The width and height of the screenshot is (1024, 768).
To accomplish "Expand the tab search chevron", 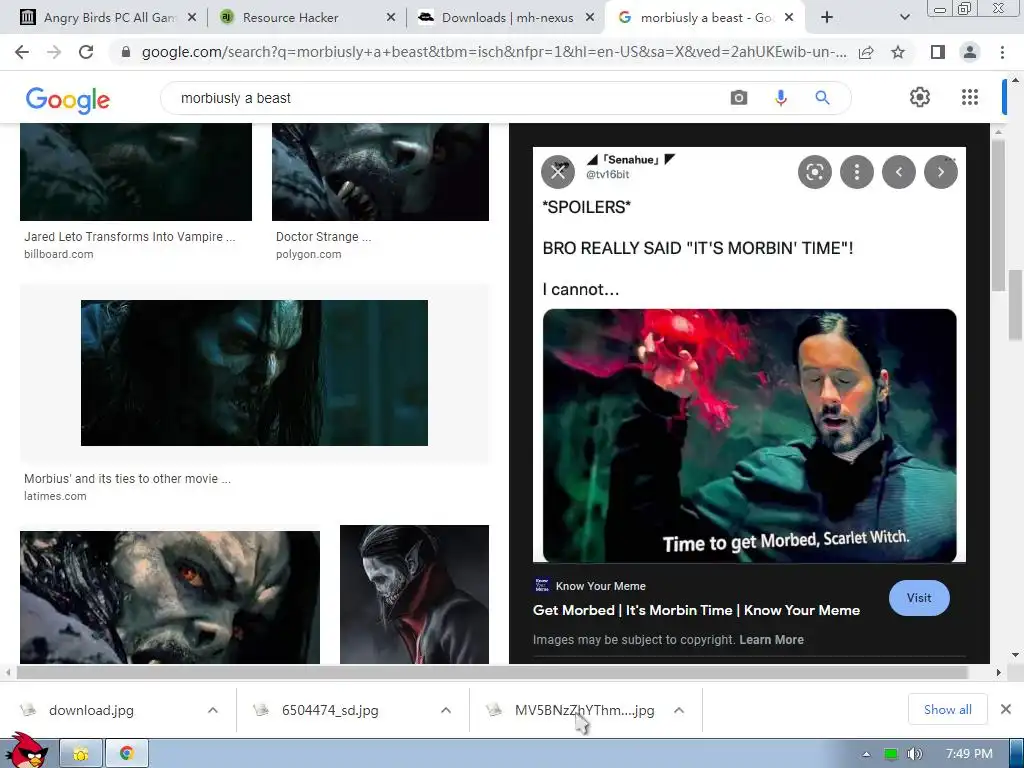I will tap(904, 18).
